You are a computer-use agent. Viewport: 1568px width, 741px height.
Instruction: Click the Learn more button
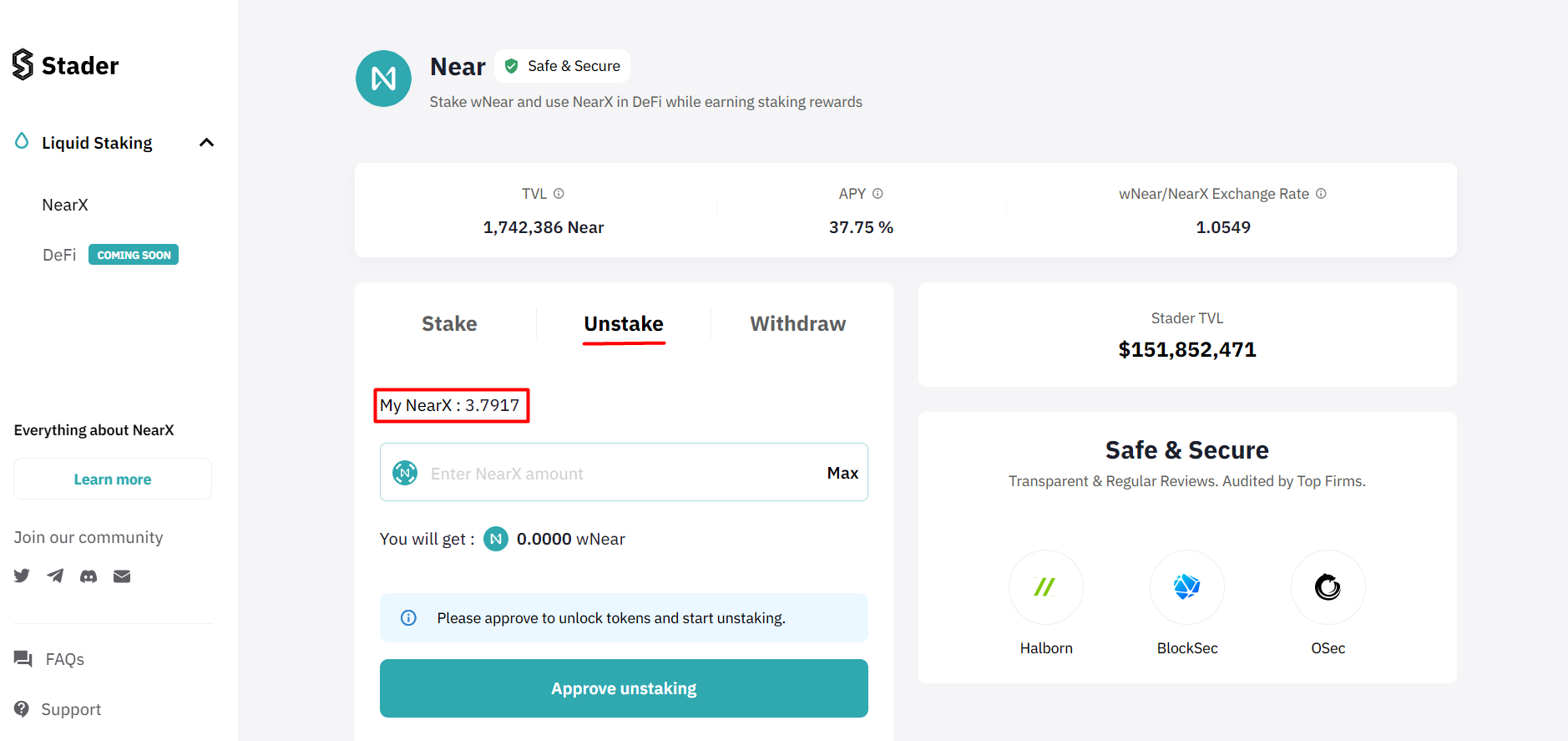click(x=113, y=479)
